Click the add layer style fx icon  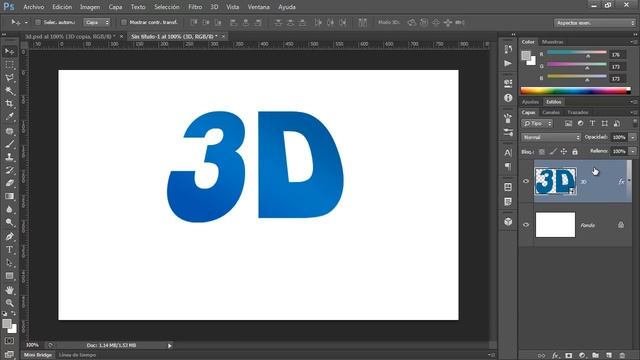(556, 356)
